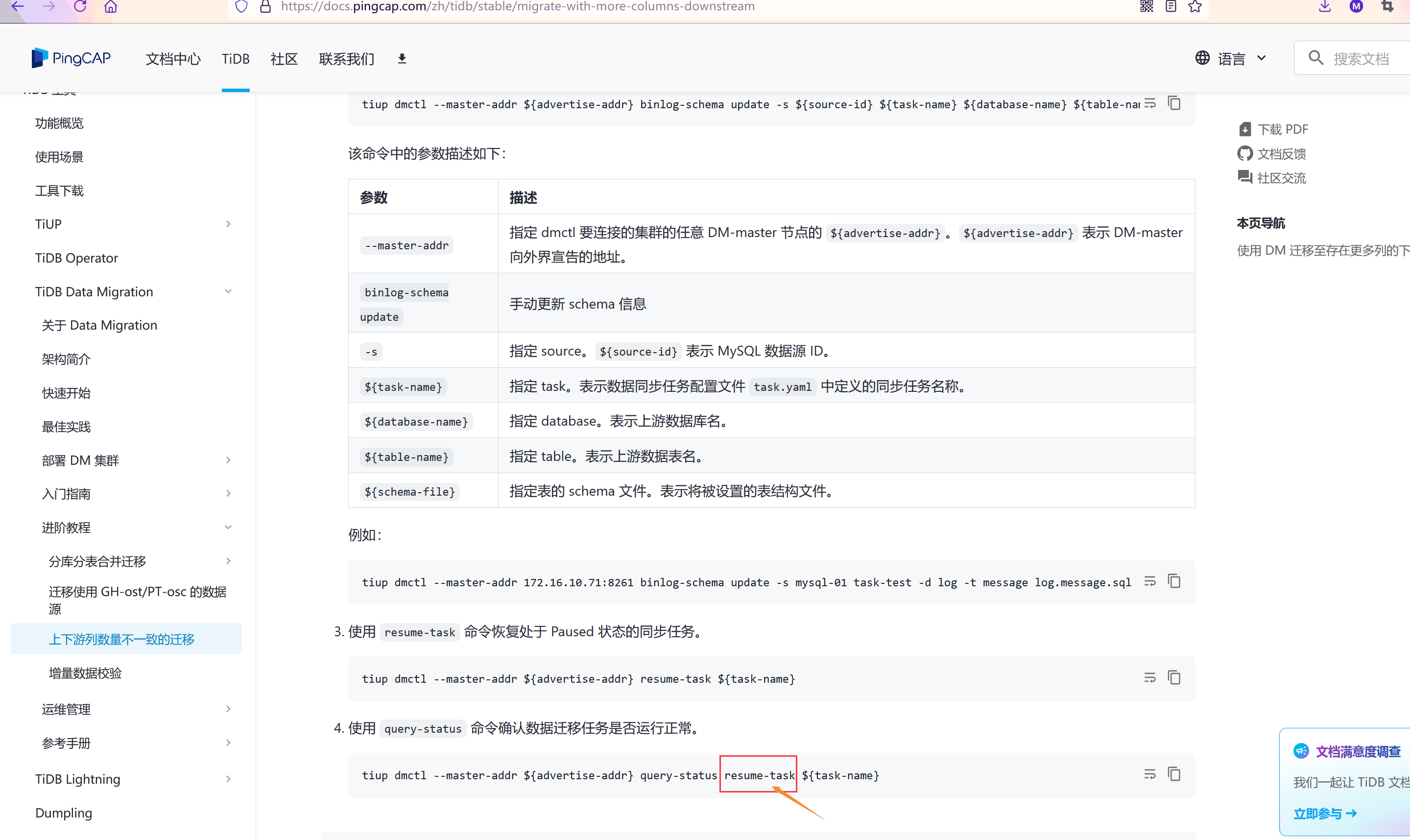Collapse the TiDB Data Migration section
The height and width of the screenshot is (840, 1410).
tap(228, 291)
